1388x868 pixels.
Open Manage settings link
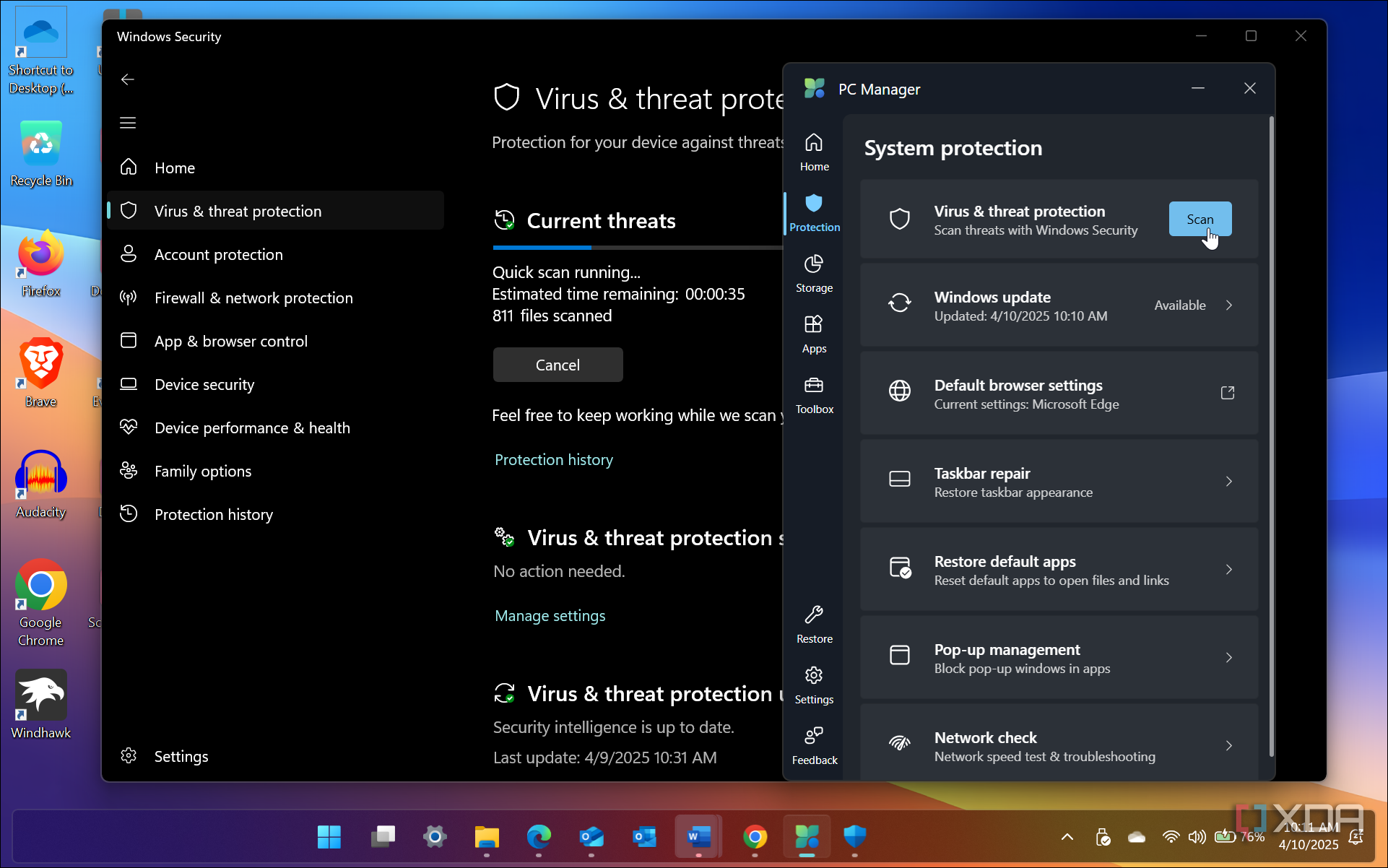[550, 615]
